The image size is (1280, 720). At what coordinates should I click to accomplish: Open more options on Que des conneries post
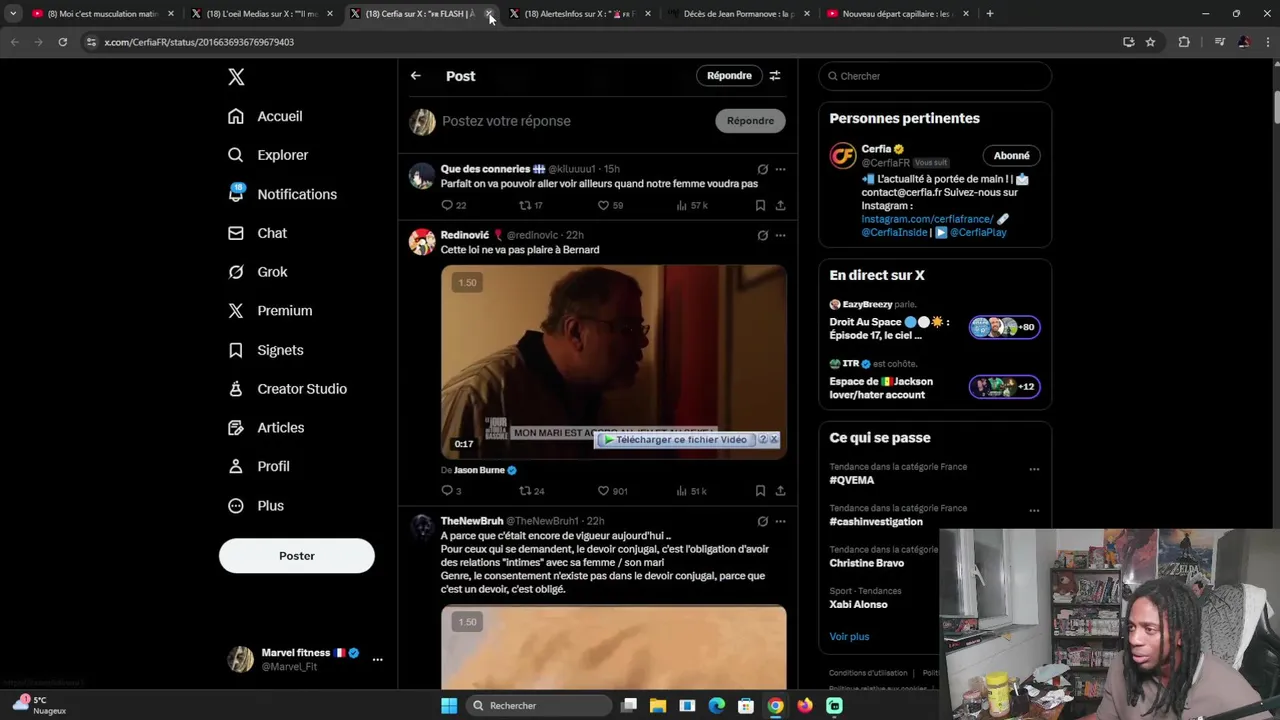pos(780,169)
